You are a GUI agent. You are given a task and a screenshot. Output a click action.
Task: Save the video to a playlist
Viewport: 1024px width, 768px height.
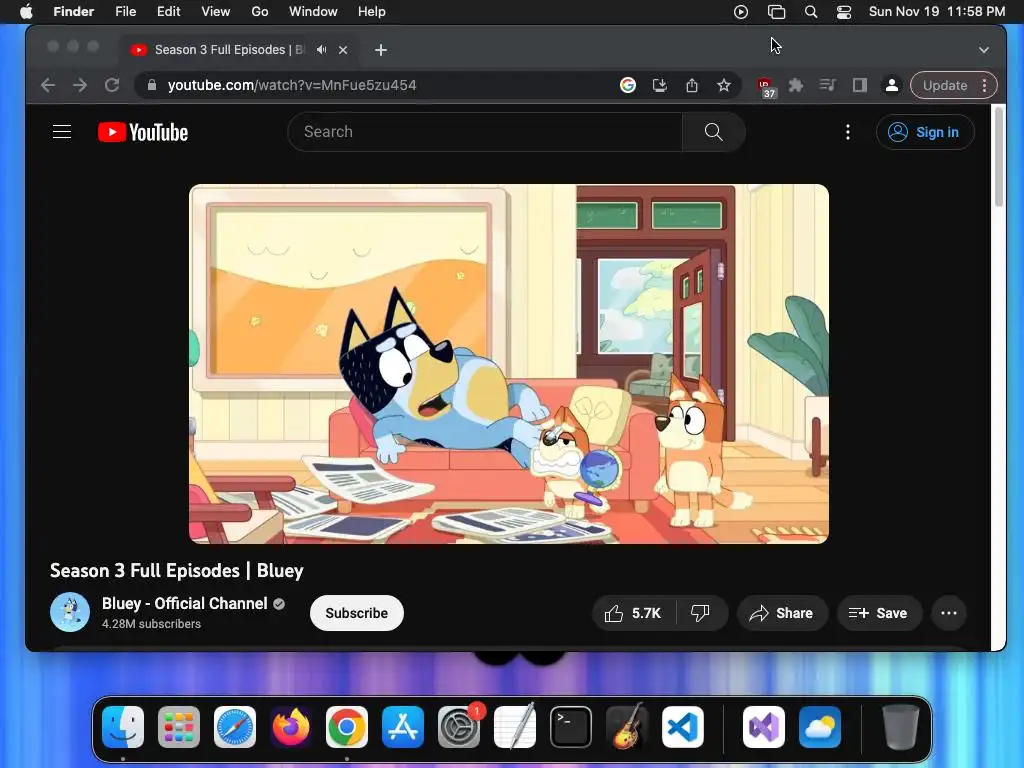pos(880,613)
